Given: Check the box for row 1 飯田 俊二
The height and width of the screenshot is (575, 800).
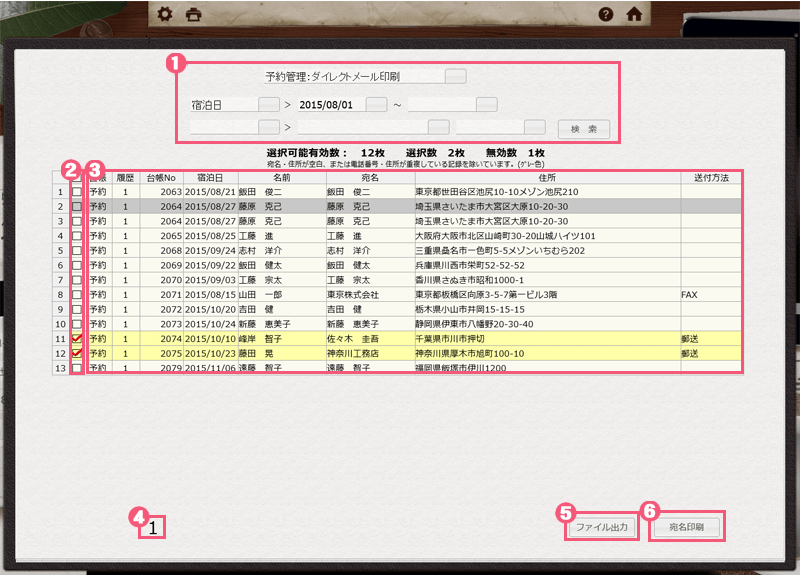Looking at the screenshot, I should point(77,191).
